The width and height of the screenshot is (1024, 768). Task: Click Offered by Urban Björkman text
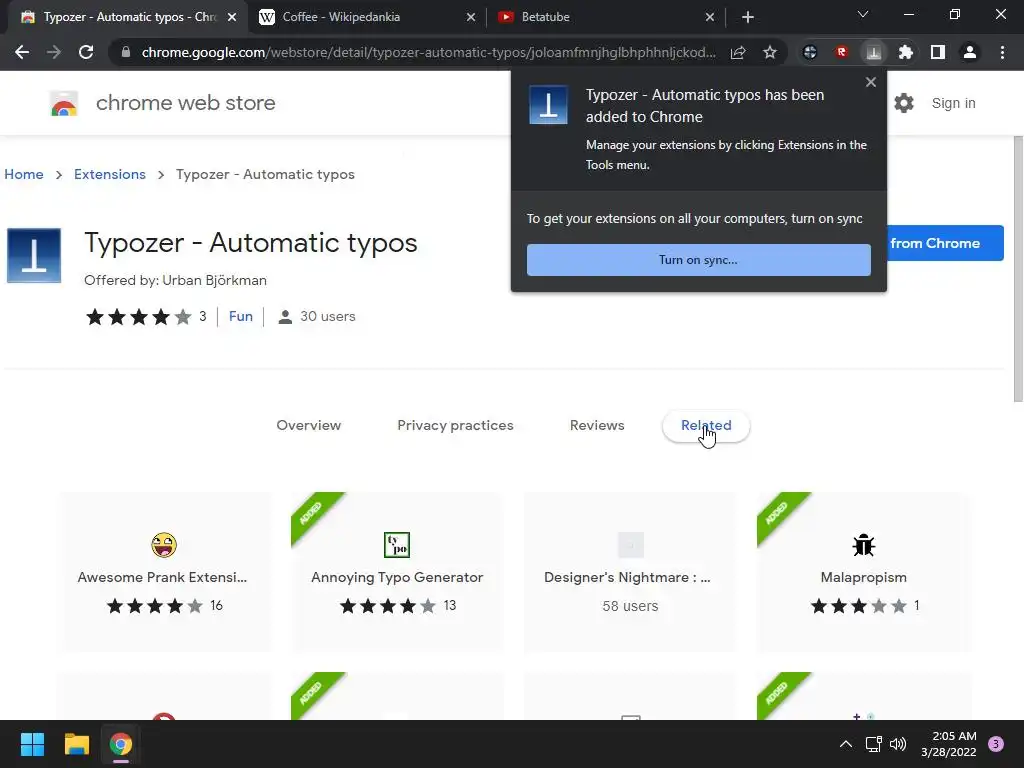point(175,280)
